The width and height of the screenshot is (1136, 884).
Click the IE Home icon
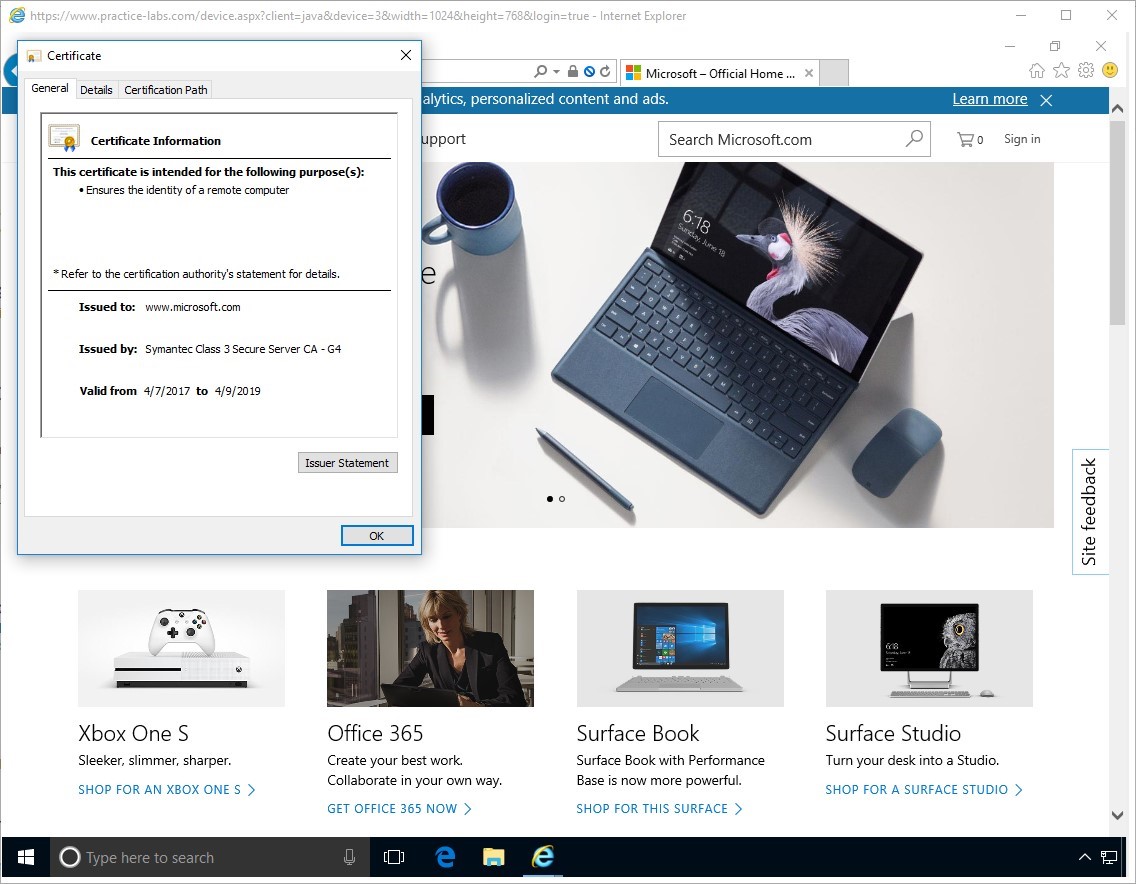click(x=1037, y=71)
